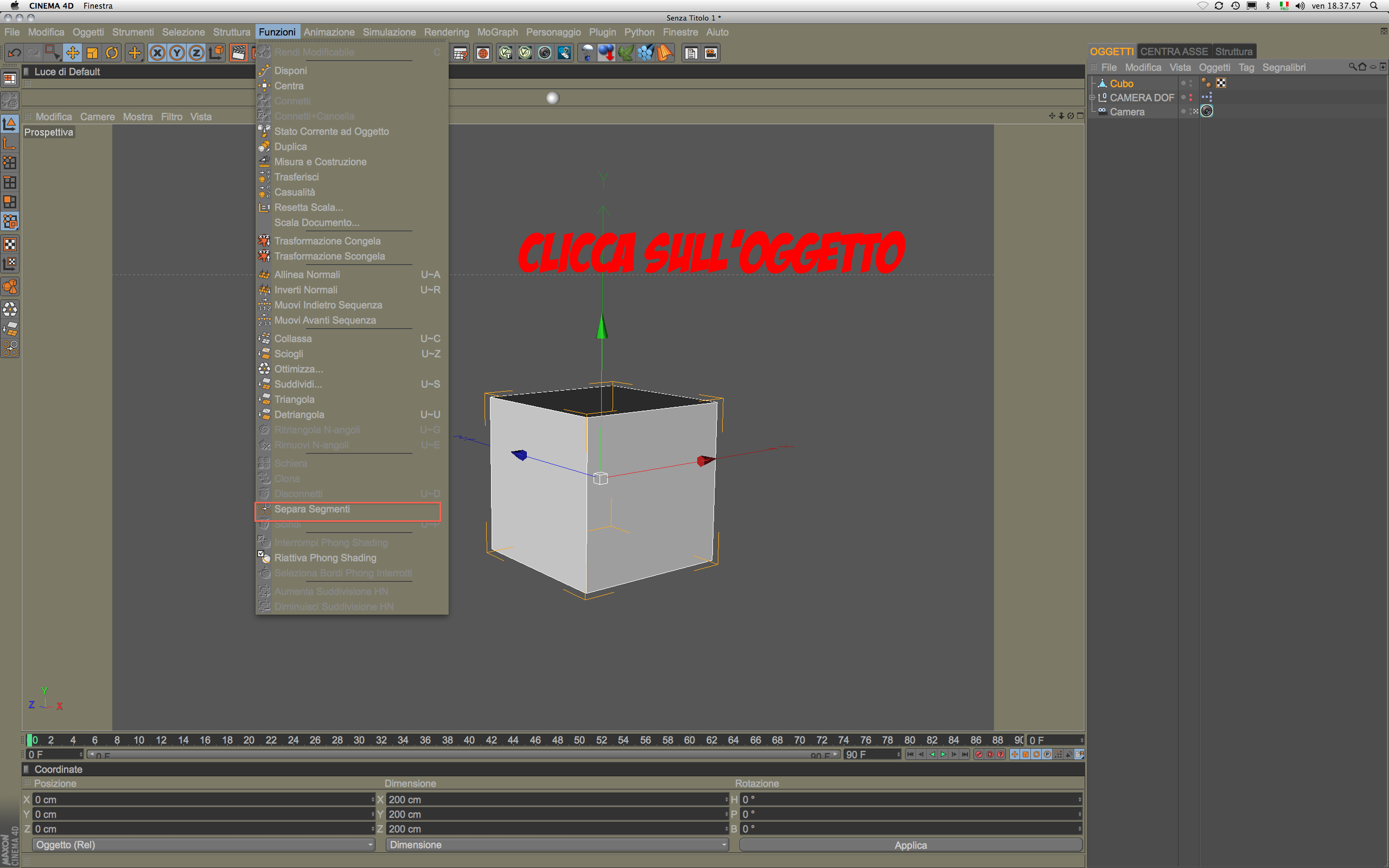Select the Move tool in the top toolbar
This screenshot has width=1389, height=868.
(72, 53)
